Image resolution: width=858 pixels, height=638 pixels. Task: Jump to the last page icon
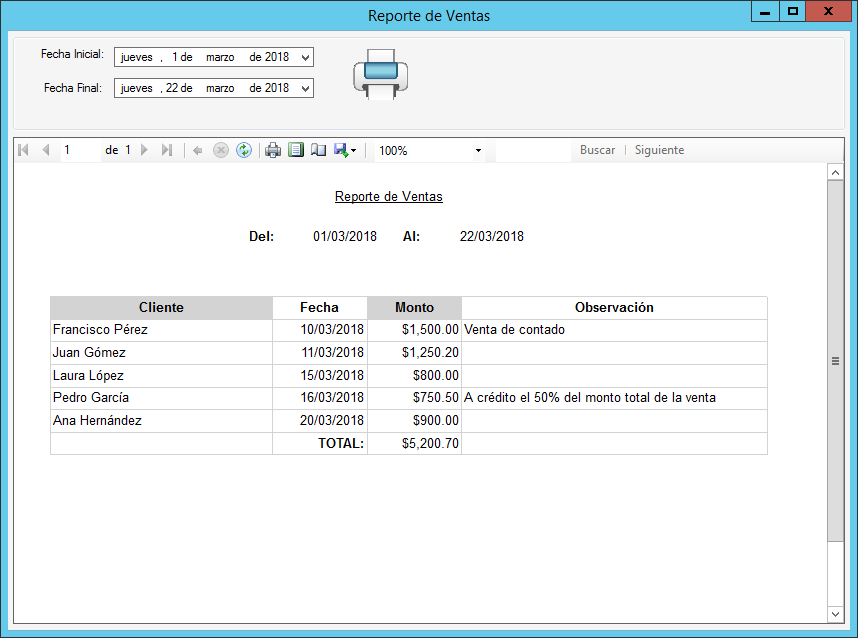pyautogui.click(x=168, y=149)
